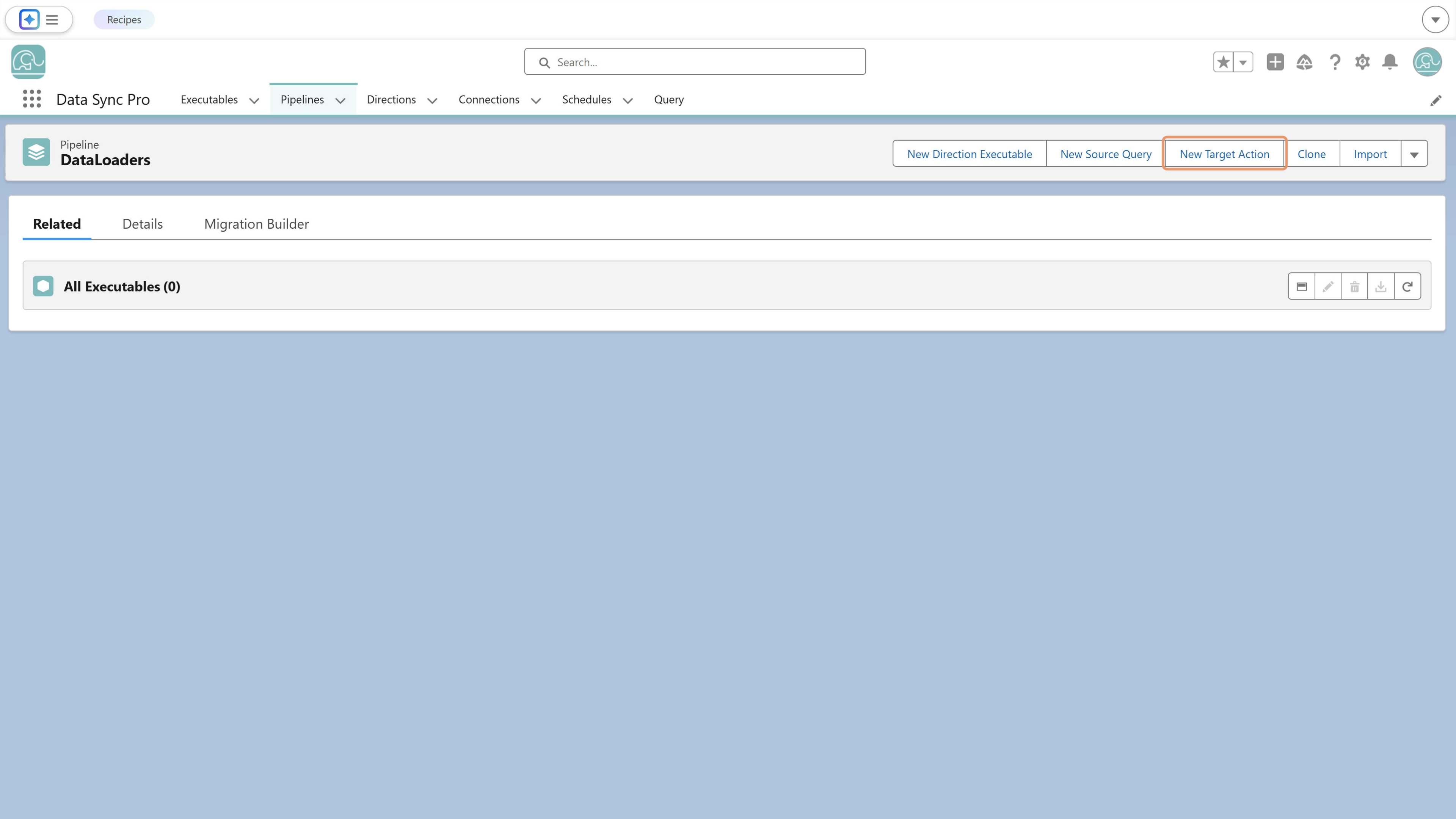Click the Pipeline layers record icon
This screenshot has width=1456, height=819.
pyautogui.click(x=36, y=152)
